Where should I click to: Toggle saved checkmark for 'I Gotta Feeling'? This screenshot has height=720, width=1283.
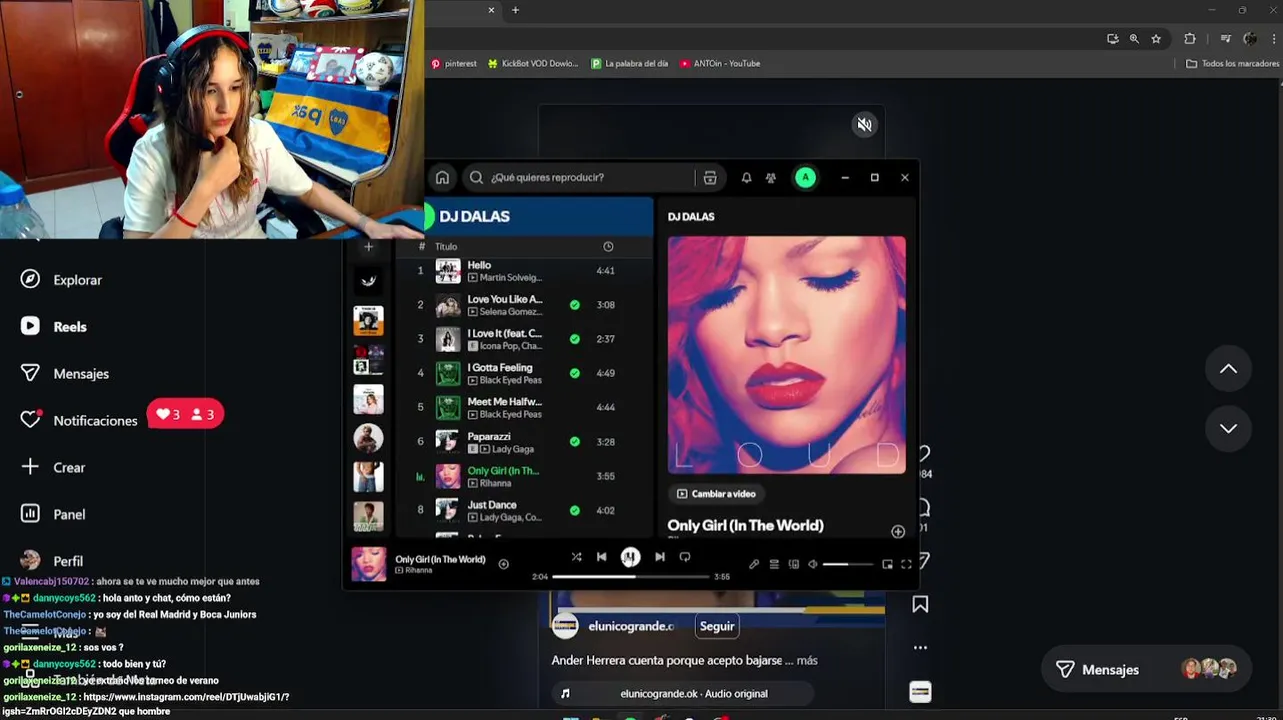coord(575,373)
